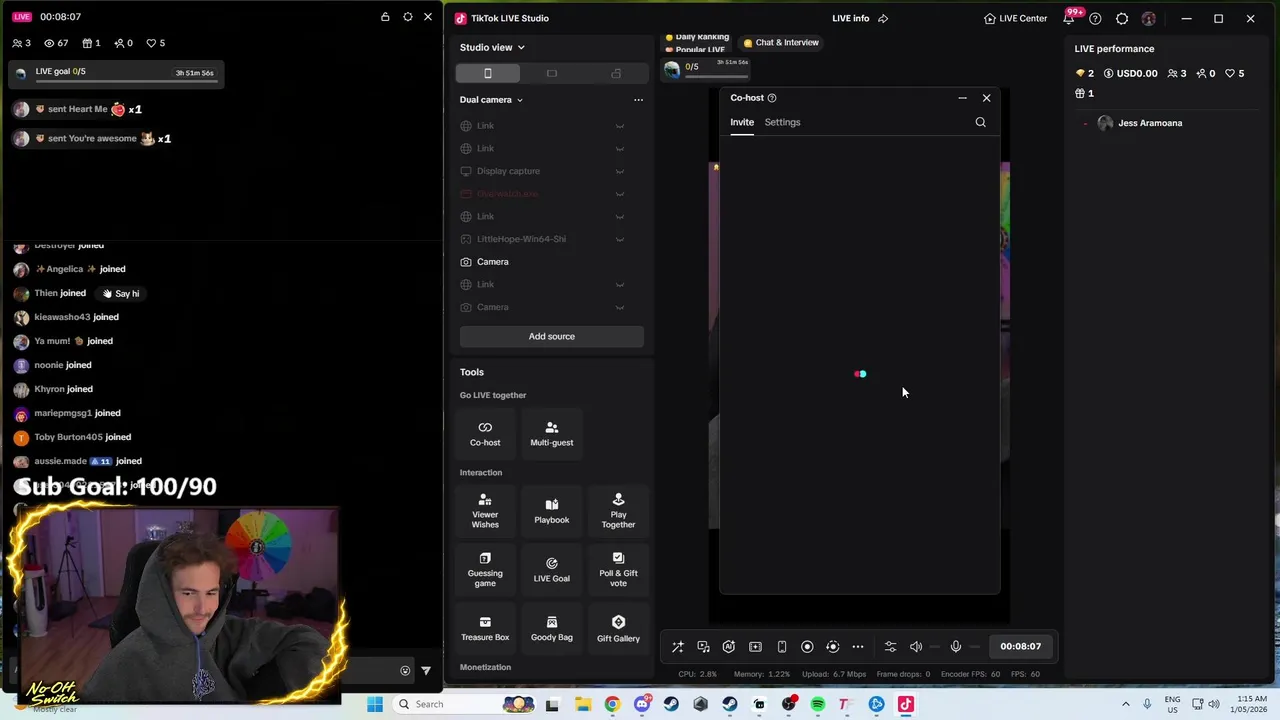Viewport: 1280px width, 720px height.
Task: Click Say hi next to Thien
Action: coord(121,294)
